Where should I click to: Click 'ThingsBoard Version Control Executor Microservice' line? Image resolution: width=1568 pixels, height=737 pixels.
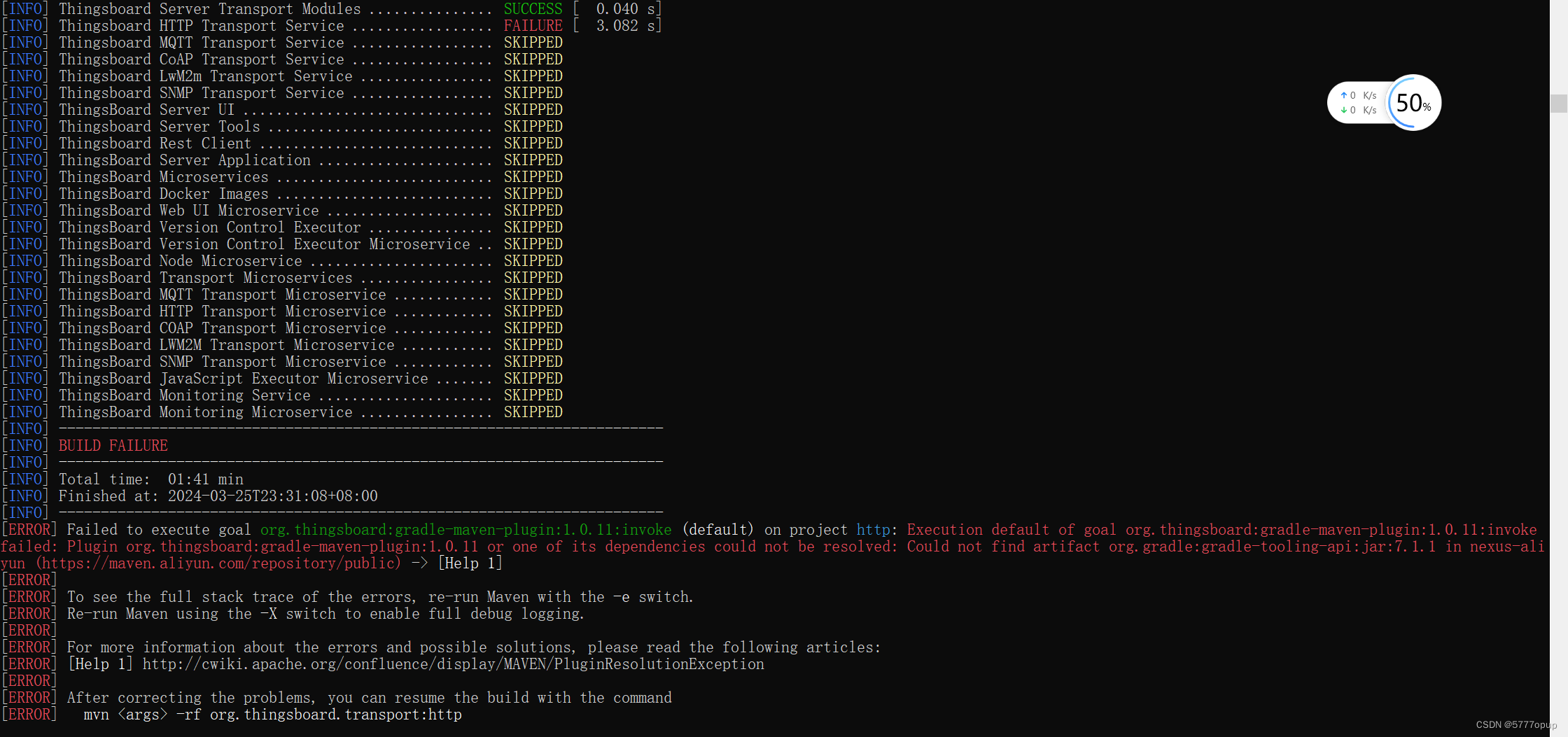282,244
